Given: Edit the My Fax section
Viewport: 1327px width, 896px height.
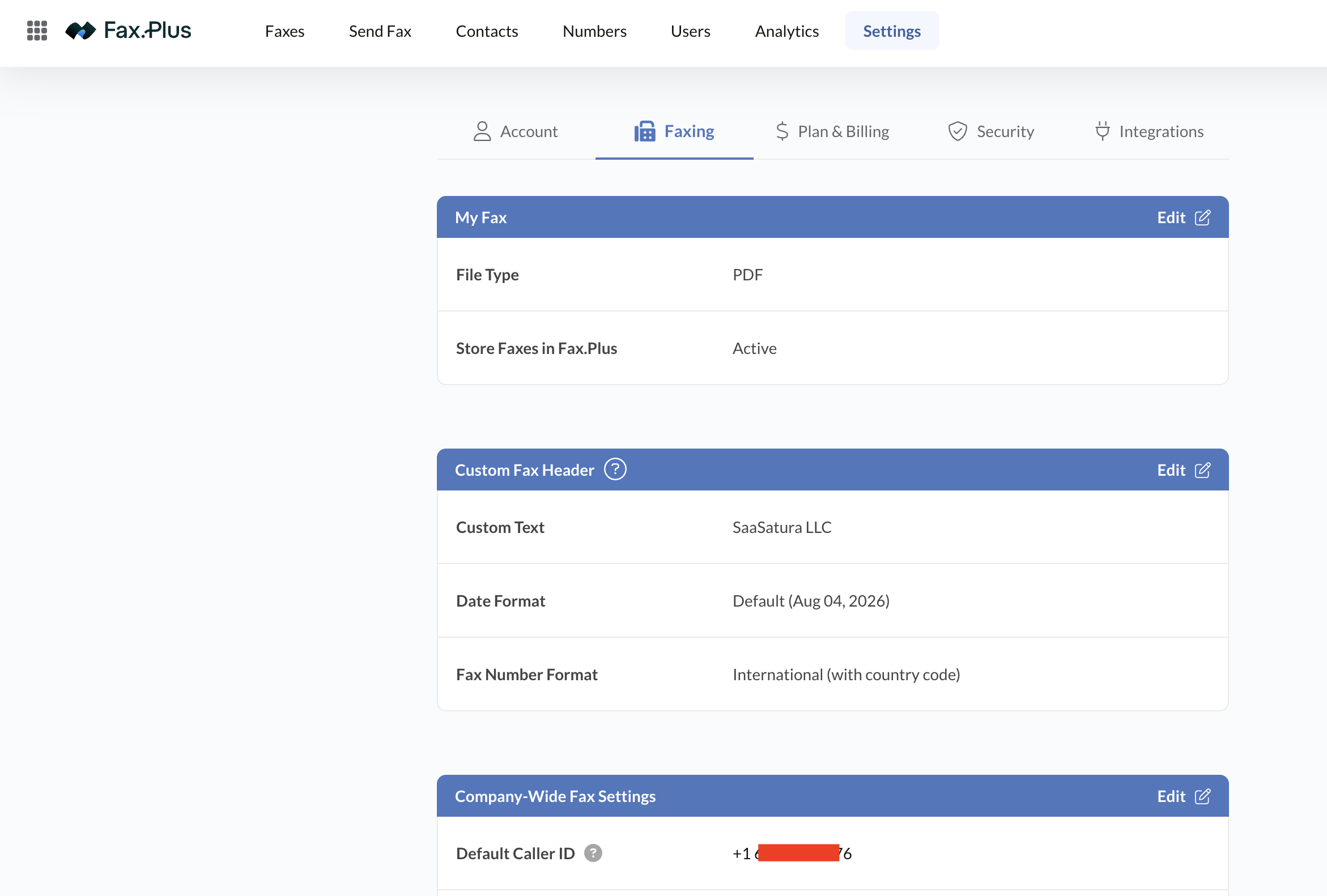Looking at the screenshot, I should (x=1183, y=217).
